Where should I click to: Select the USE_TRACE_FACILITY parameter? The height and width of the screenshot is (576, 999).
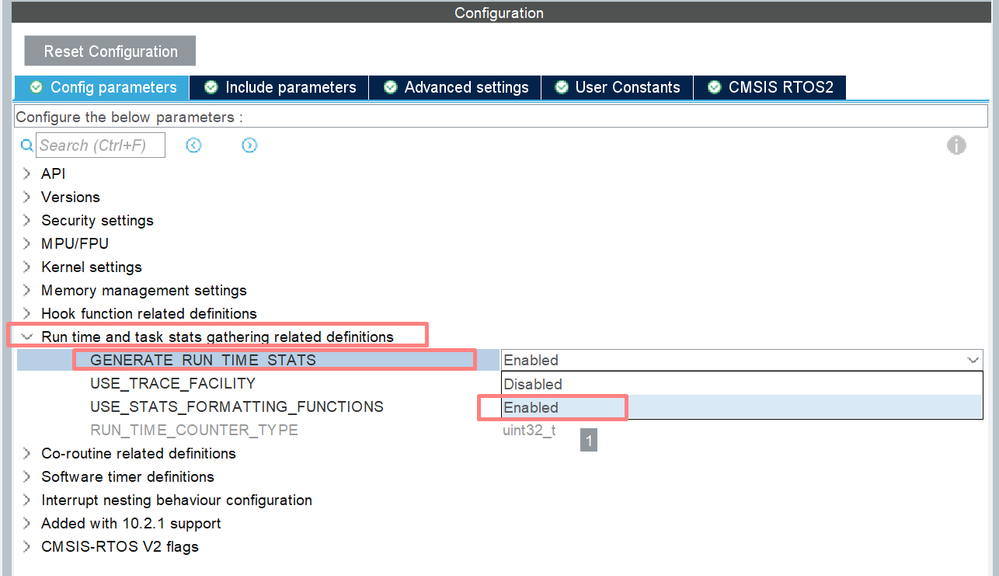(173, 384)
